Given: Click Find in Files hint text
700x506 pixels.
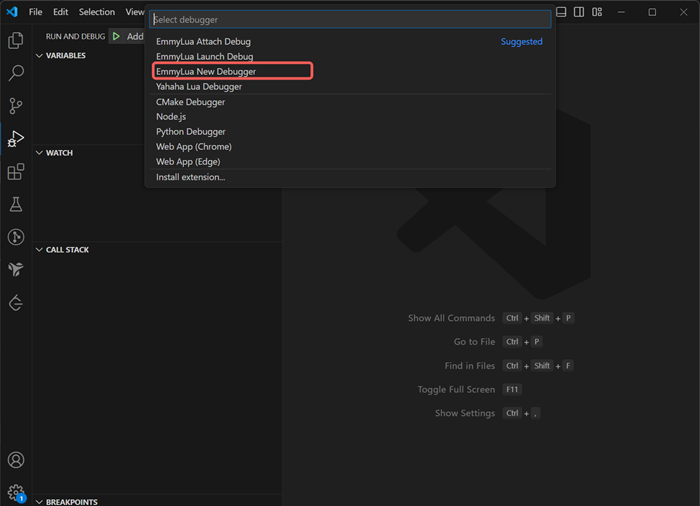Looking at the screenshot, I should pyautogui.click(x=470, y=366).
